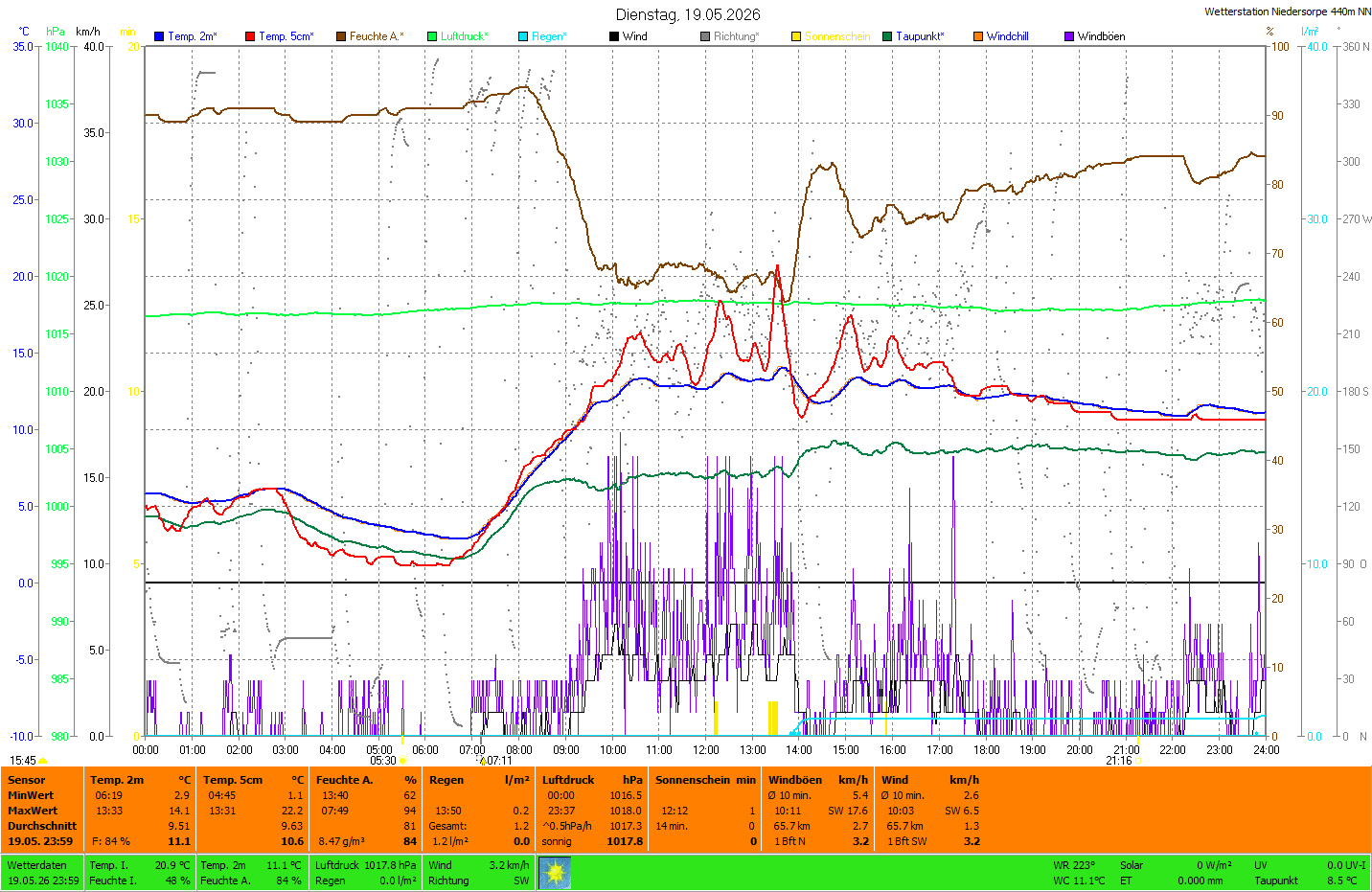Select the 'Feuchte A.*' legend label
The height and width of the screenshot is (892, 1372).
pos(377,36)
